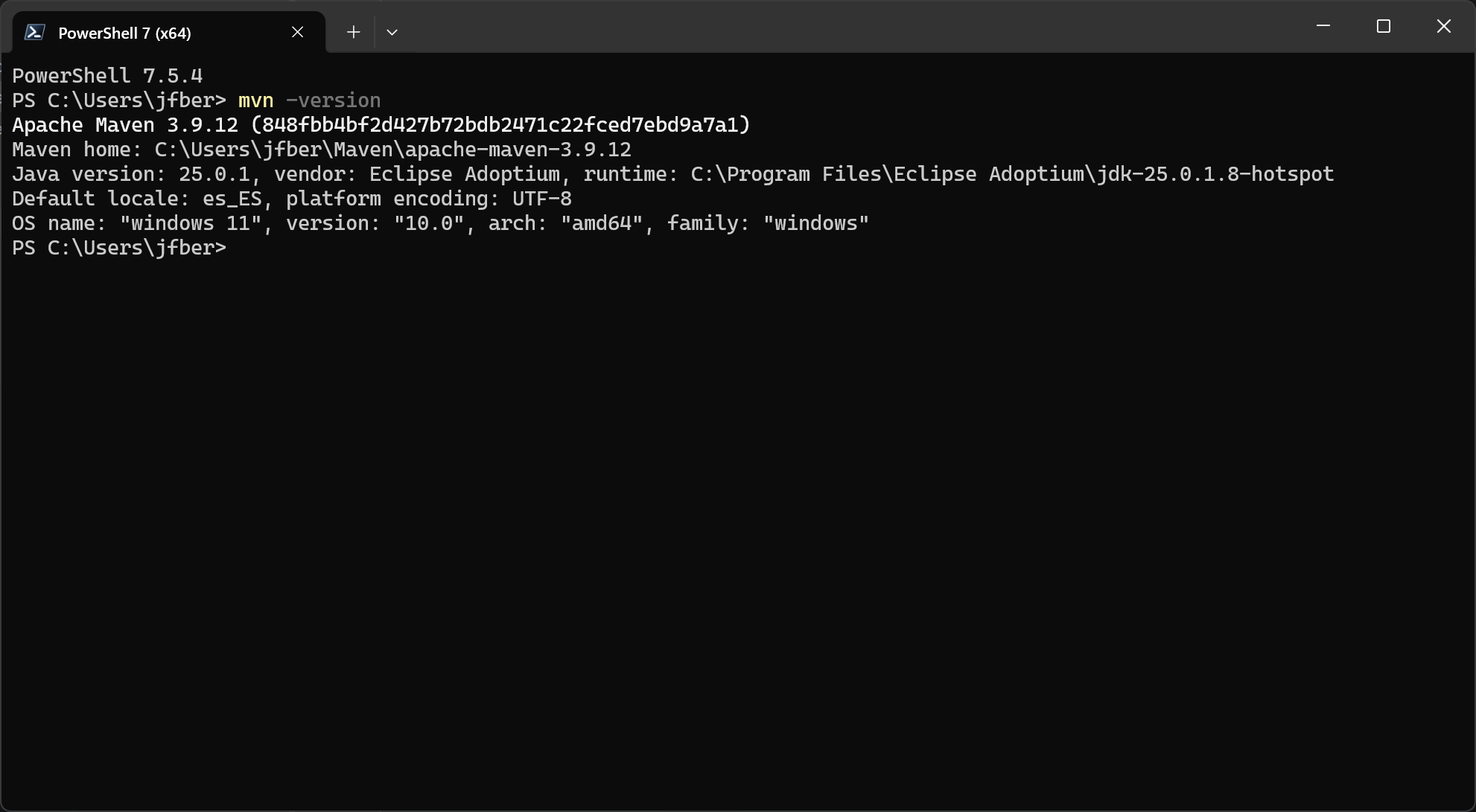
Task: Expand the terminal profile selector menu
Action: [393, 32]
